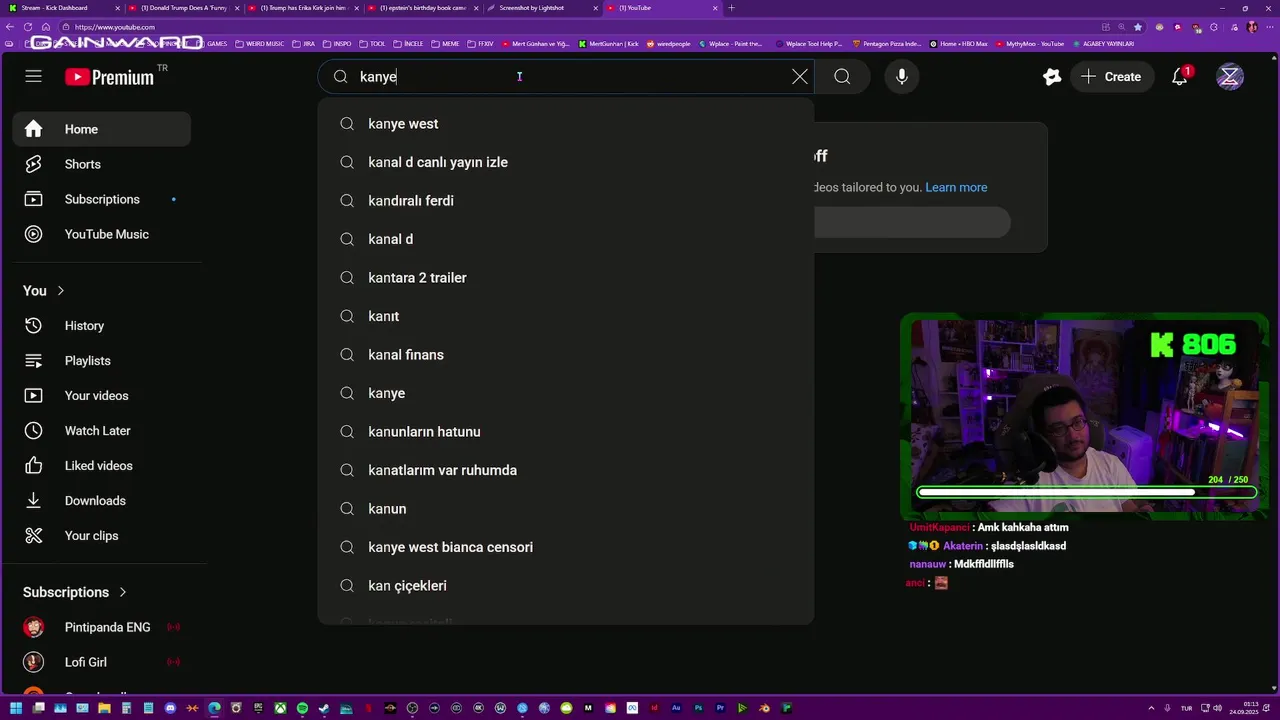Open the notifications bell
1280x720 pixels.
click(1180, 76)
